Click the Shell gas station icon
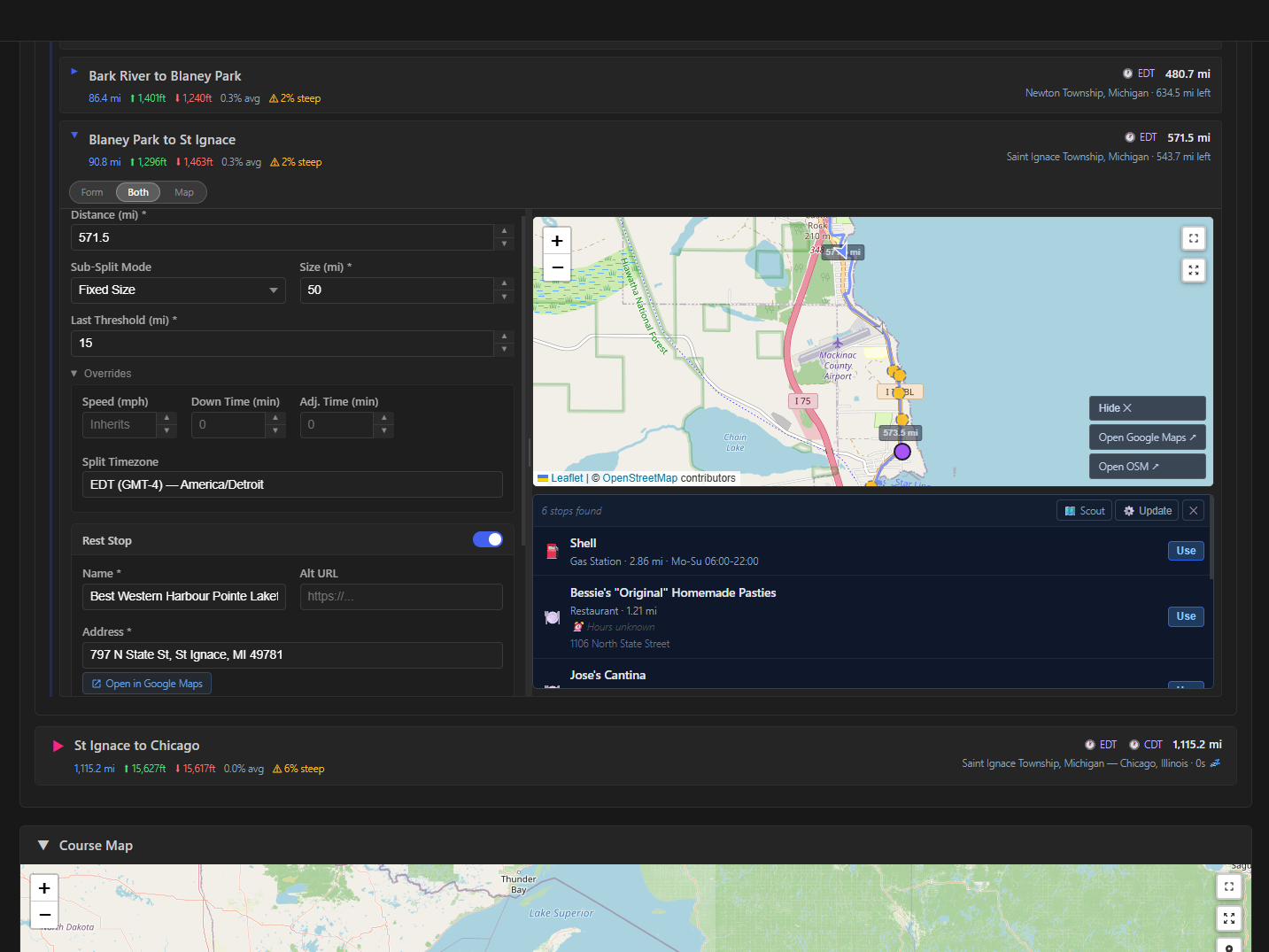The image size is (1269, 952). pyautogui.click(x=553, y=552)
